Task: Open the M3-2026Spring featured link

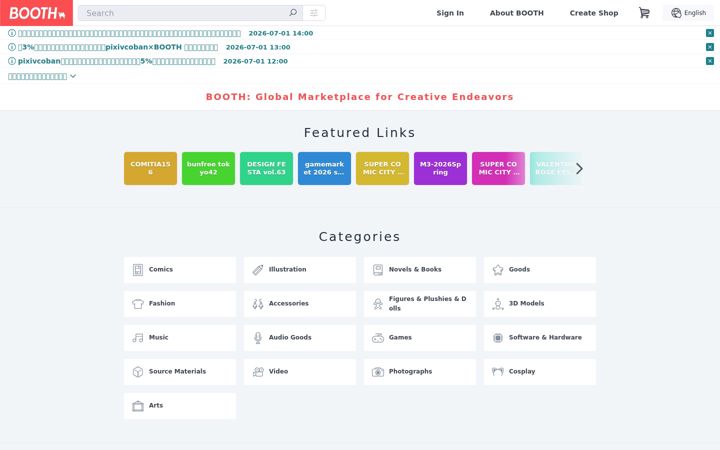Action: click(440, 169)
